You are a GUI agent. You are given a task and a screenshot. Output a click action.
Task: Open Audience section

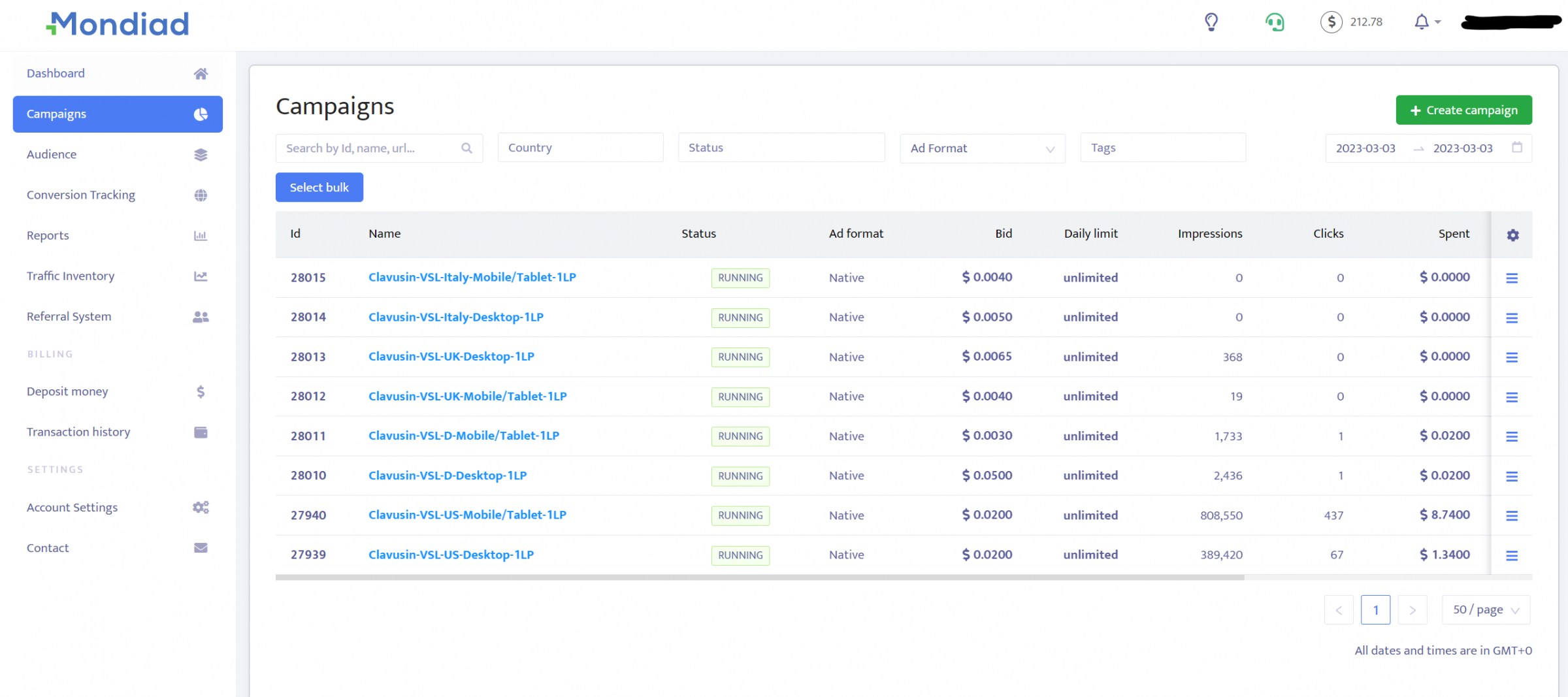click(x=118, y=155)
